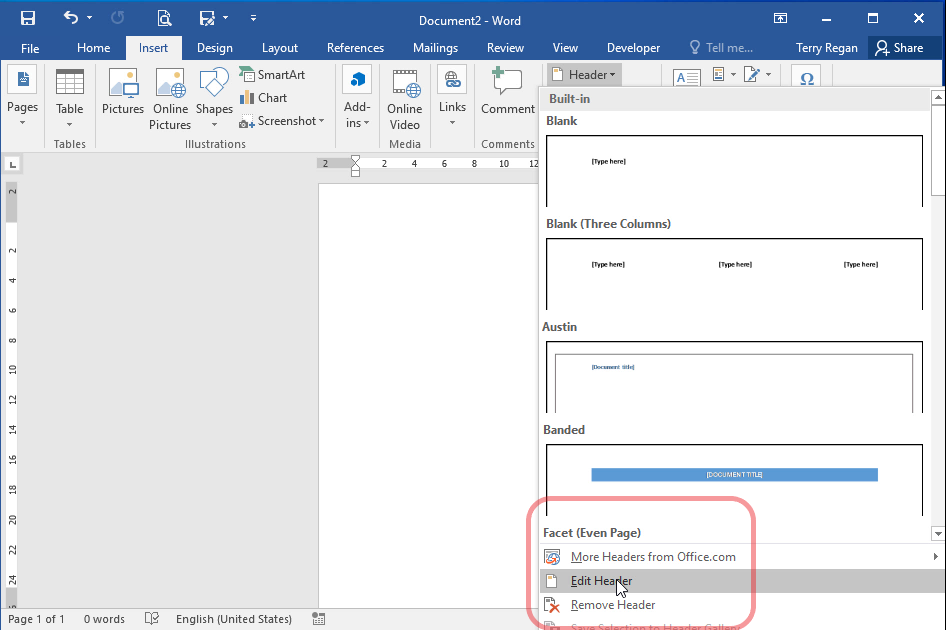The width and height of the screenshot is (946, 630).
Task: Open the dropdown beside the save-with-pencil icon
Action: point(226,18)
